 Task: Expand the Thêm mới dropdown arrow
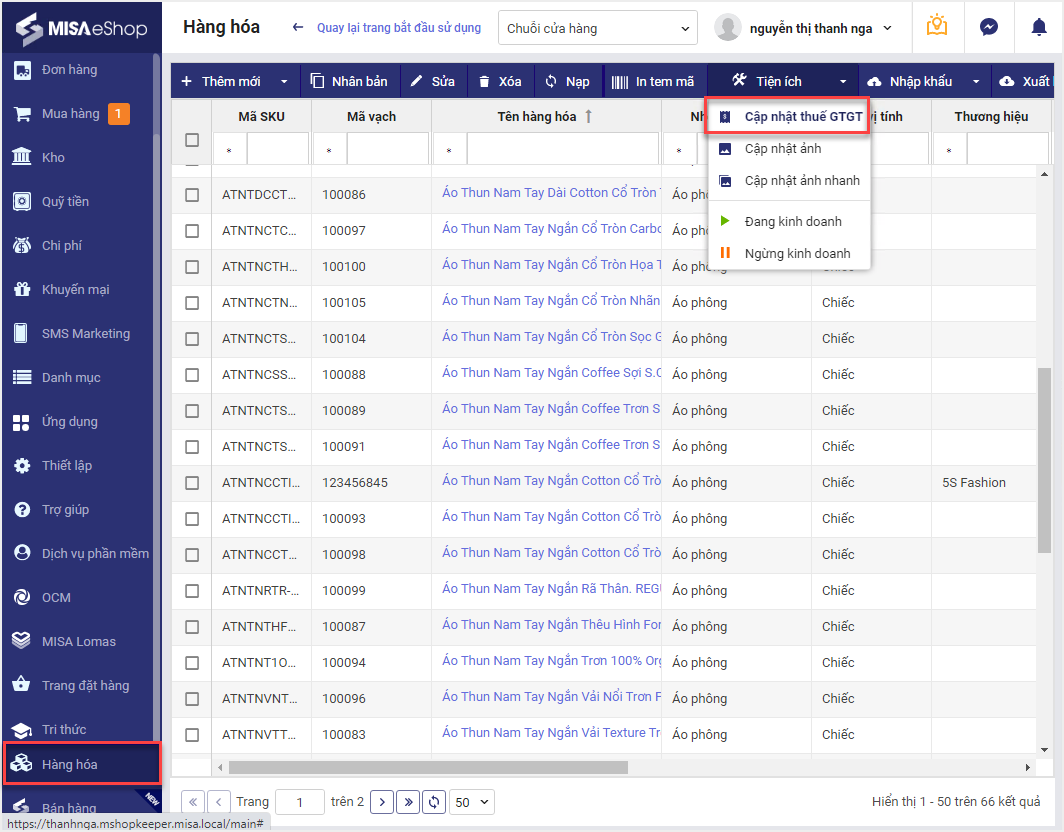284,81
